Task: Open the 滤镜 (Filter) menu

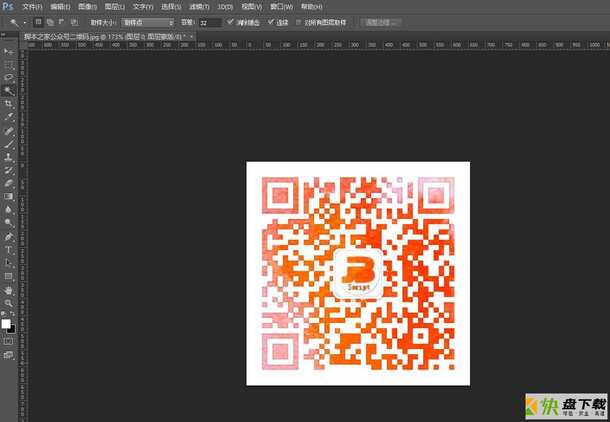Action: [x=199, y=7]
